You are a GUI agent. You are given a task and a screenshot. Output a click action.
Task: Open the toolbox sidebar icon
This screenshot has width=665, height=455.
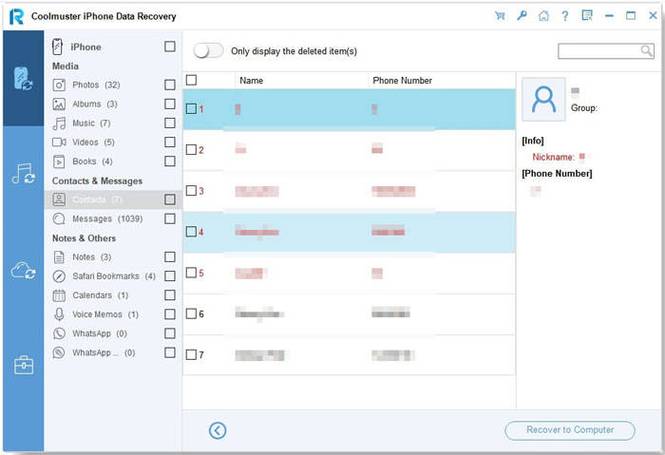tap(23, 365)
